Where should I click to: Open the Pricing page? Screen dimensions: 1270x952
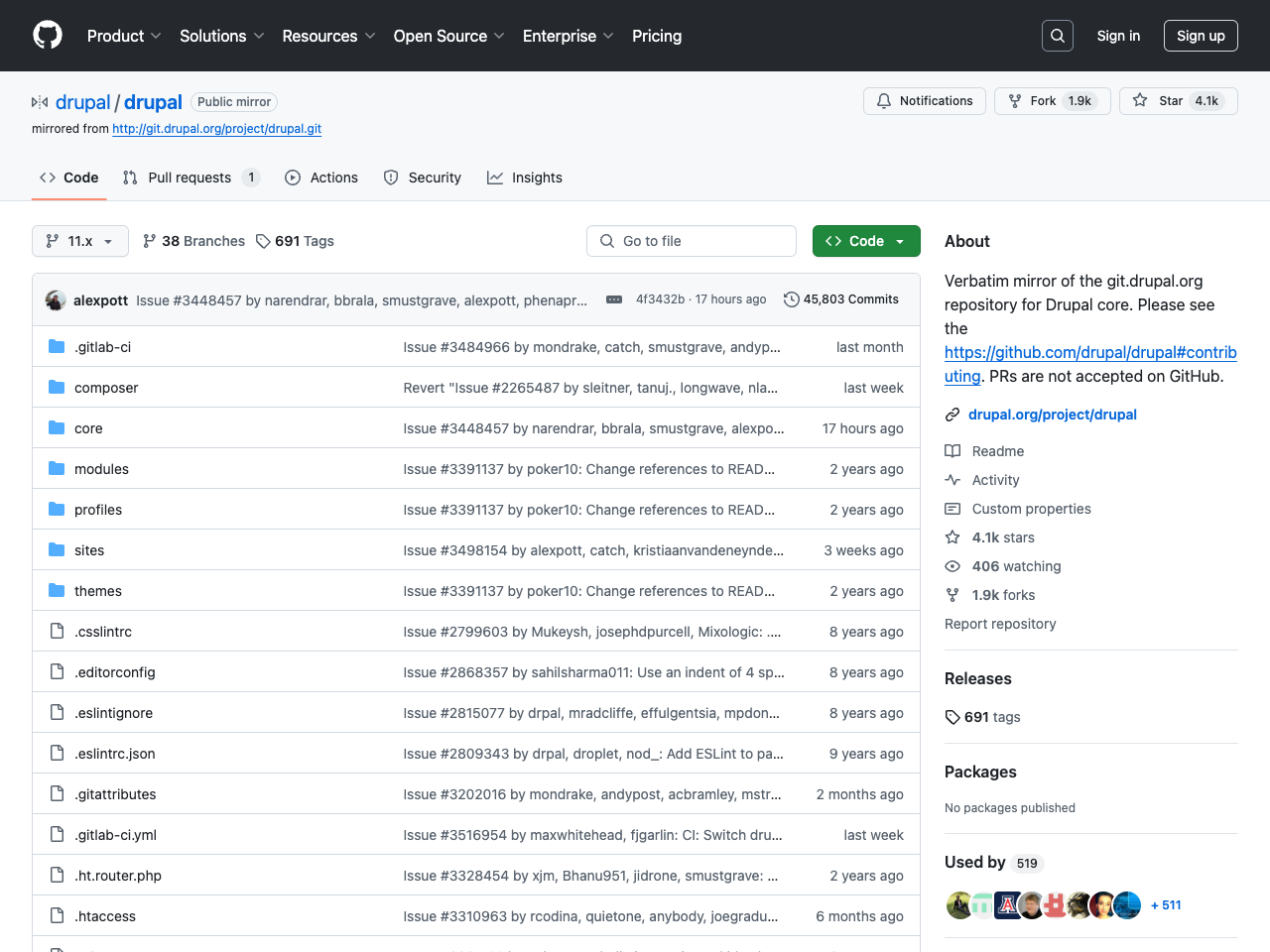tap(657, 36)
